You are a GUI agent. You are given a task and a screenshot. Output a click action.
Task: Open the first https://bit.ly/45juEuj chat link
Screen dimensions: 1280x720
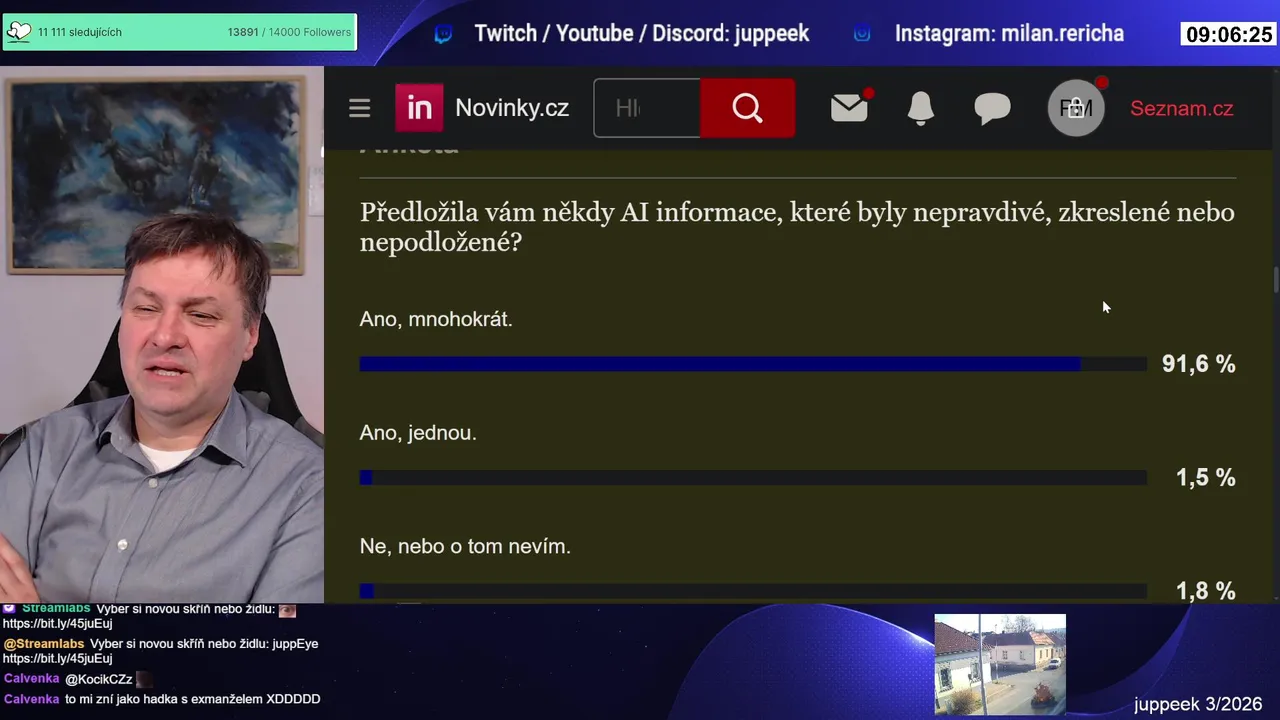(x=57, y=623)
